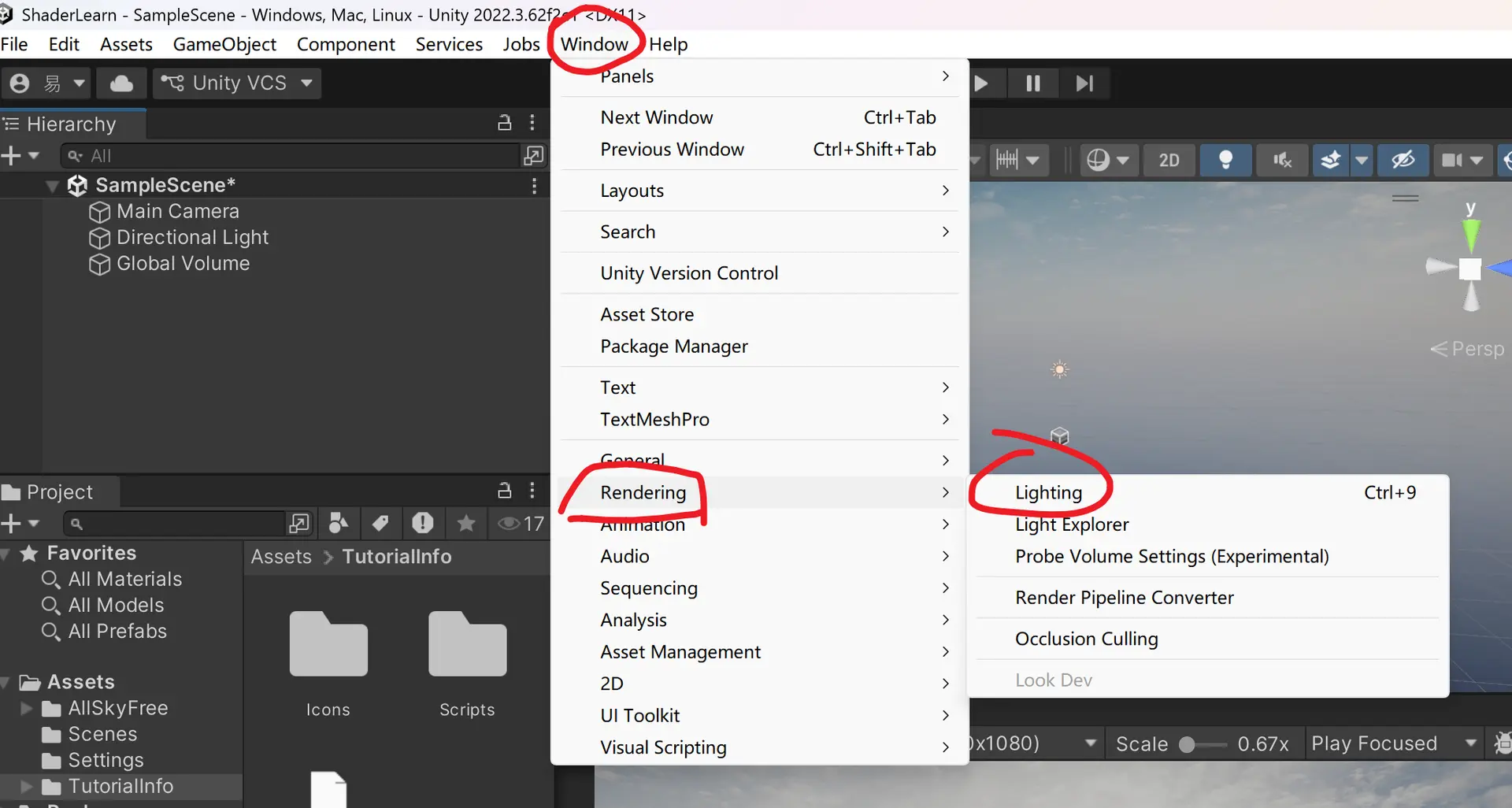1512x808 pixels.
Task: Expand the TextMeshPro submenu
Action: [x=760, y=419]
